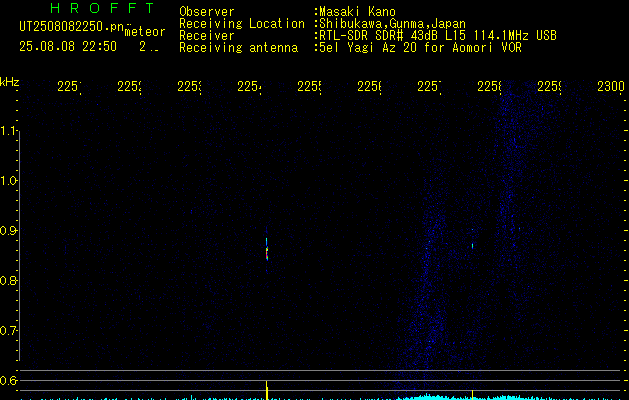Click the 'Receiving Location' label
The width and height of the screenshot is (629, 400).
(x=242, y=24)
